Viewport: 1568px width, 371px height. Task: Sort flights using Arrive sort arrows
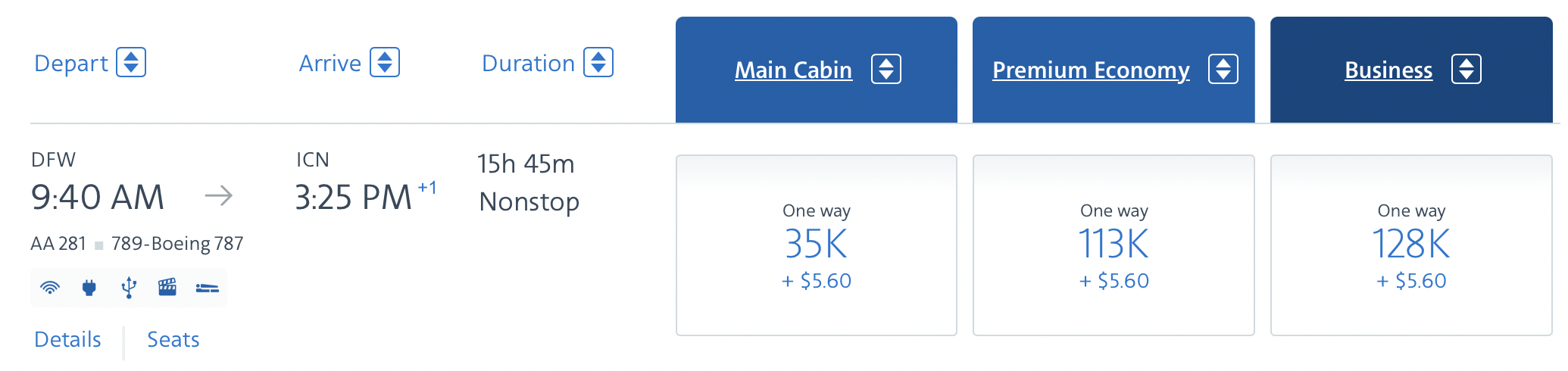[385, 62]
